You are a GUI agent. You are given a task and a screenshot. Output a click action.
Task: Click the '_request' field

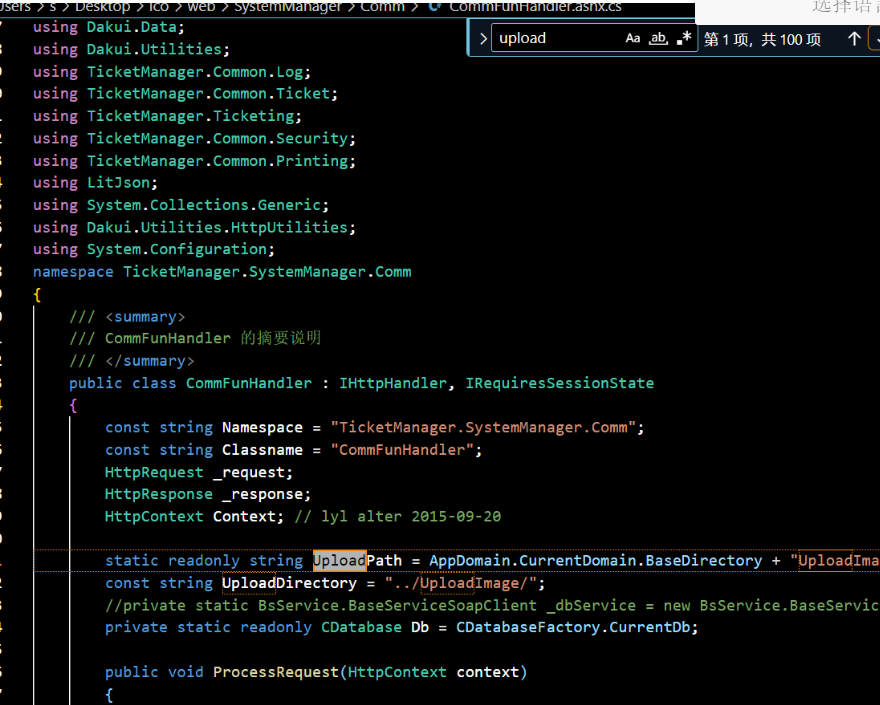(249, 473)
